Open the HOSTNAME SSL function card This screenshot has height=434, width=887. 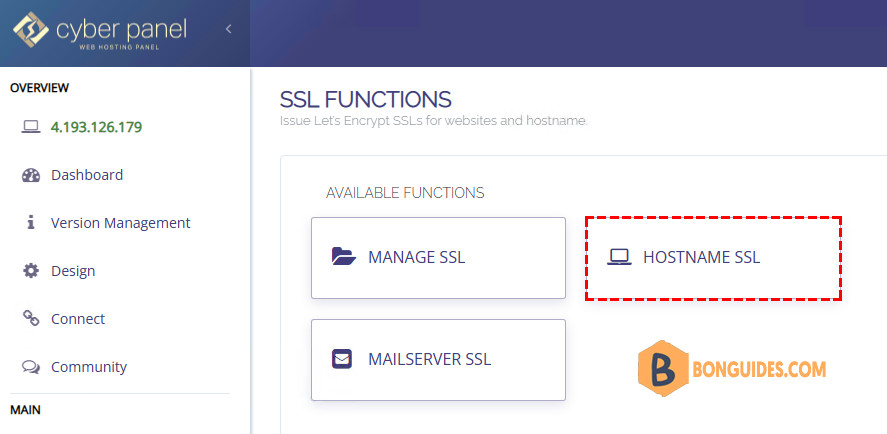[x=713, y=258]
